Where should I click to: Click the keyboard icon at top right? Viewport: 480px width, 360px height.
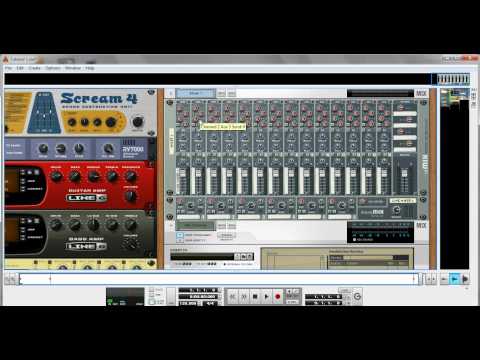tap(453, 79)
